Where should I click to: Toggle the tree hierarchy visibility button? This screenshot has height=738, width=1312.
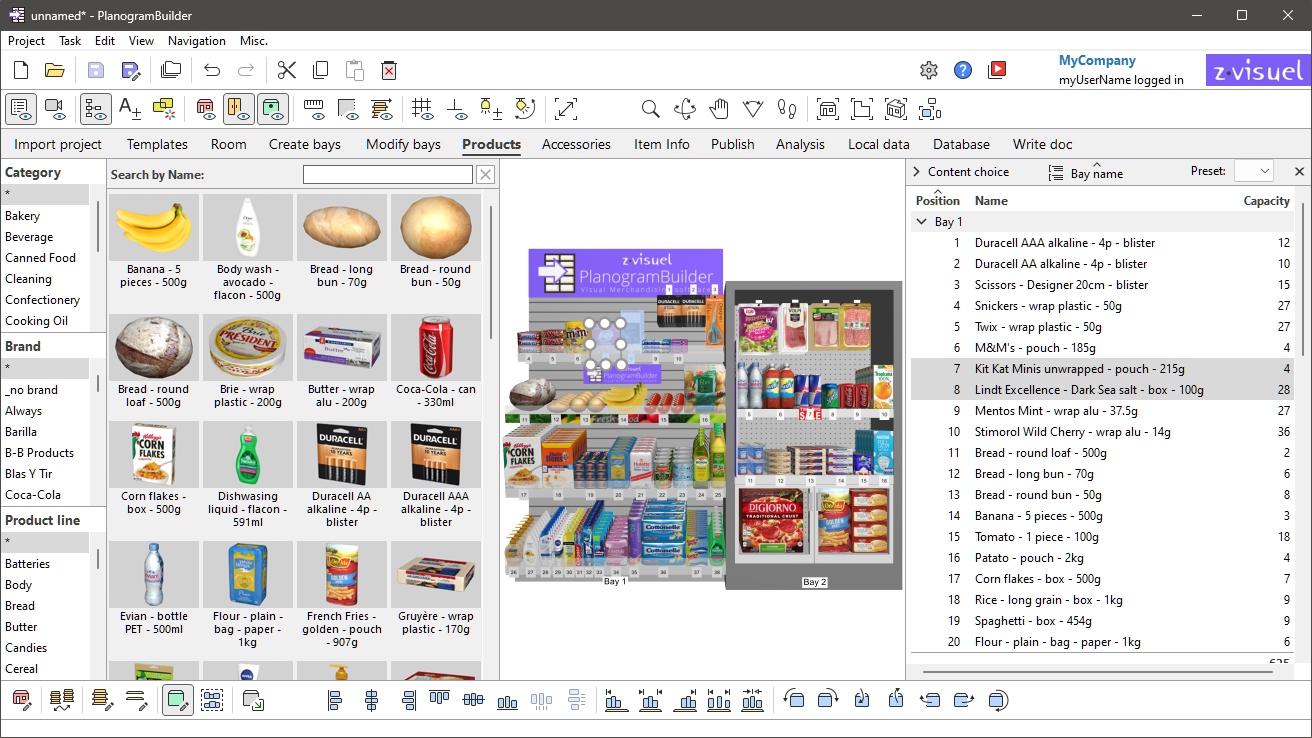click(x=96, y=108)
